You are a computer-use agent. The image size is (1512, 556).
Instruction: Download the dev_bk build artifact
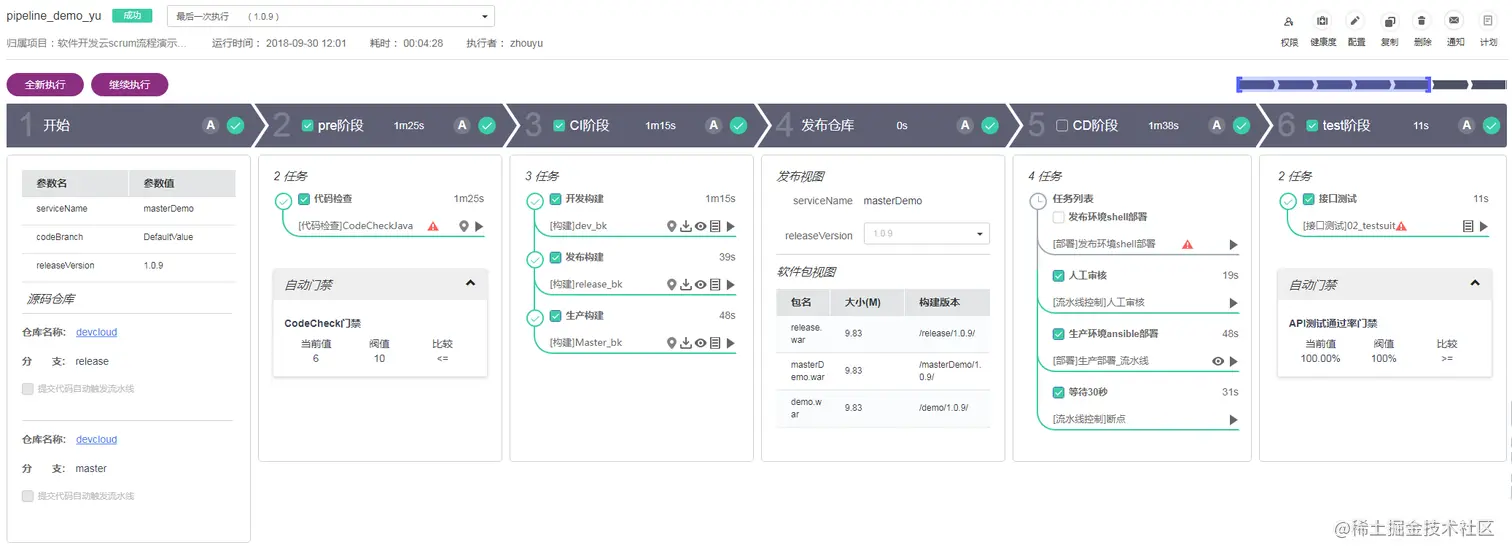coord(686,227)
